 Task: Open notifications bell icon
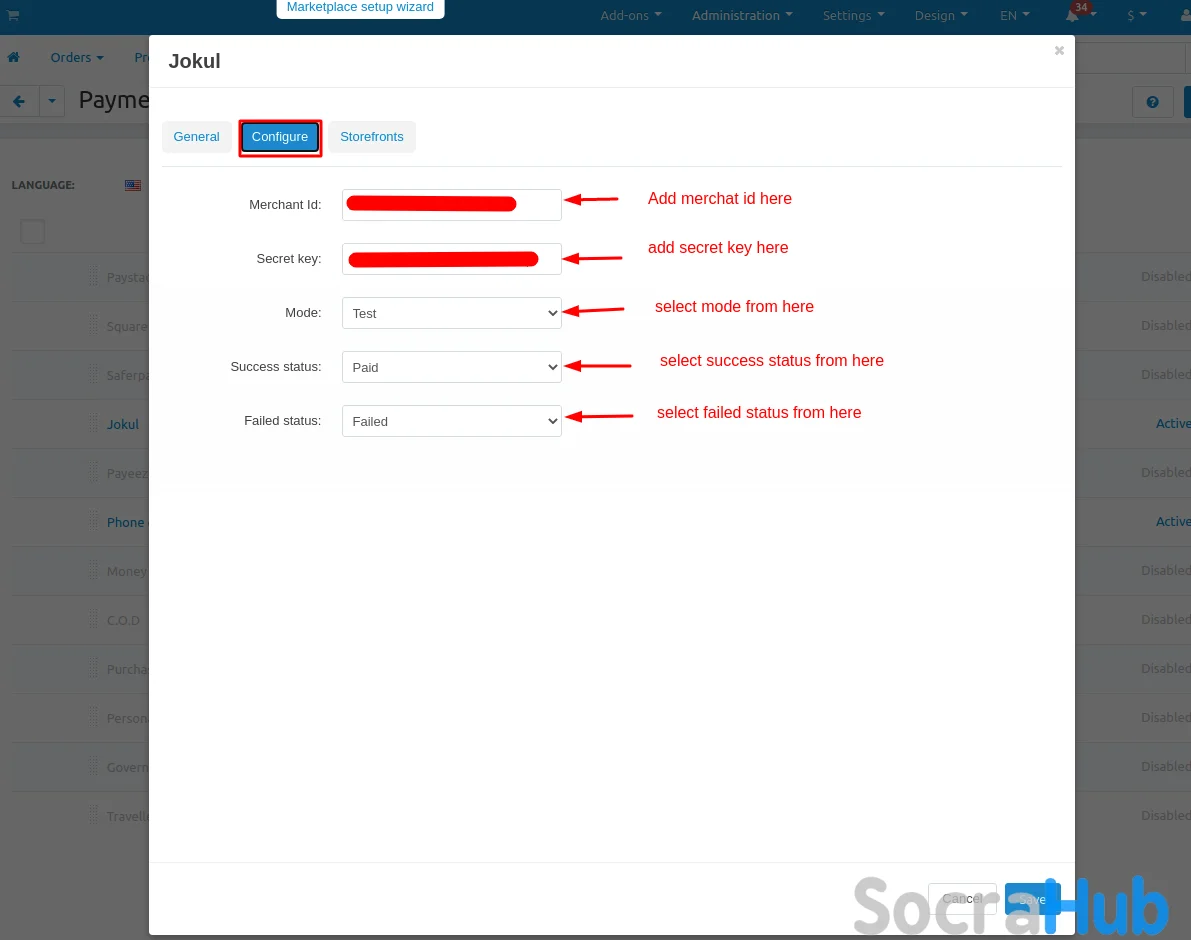pos(1073,15)
